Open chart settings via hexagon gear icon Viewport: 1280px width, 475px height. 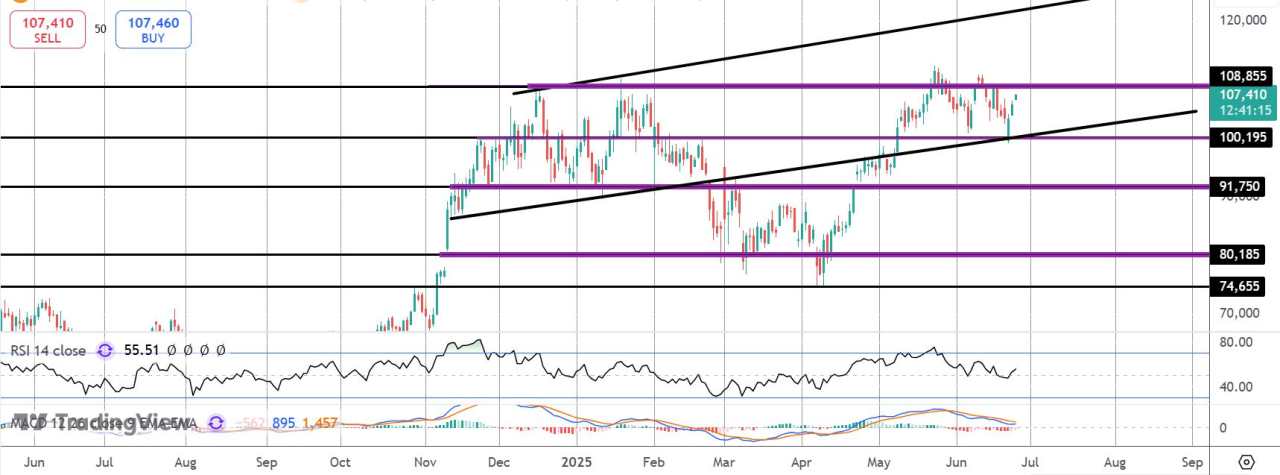[1245, 463]
